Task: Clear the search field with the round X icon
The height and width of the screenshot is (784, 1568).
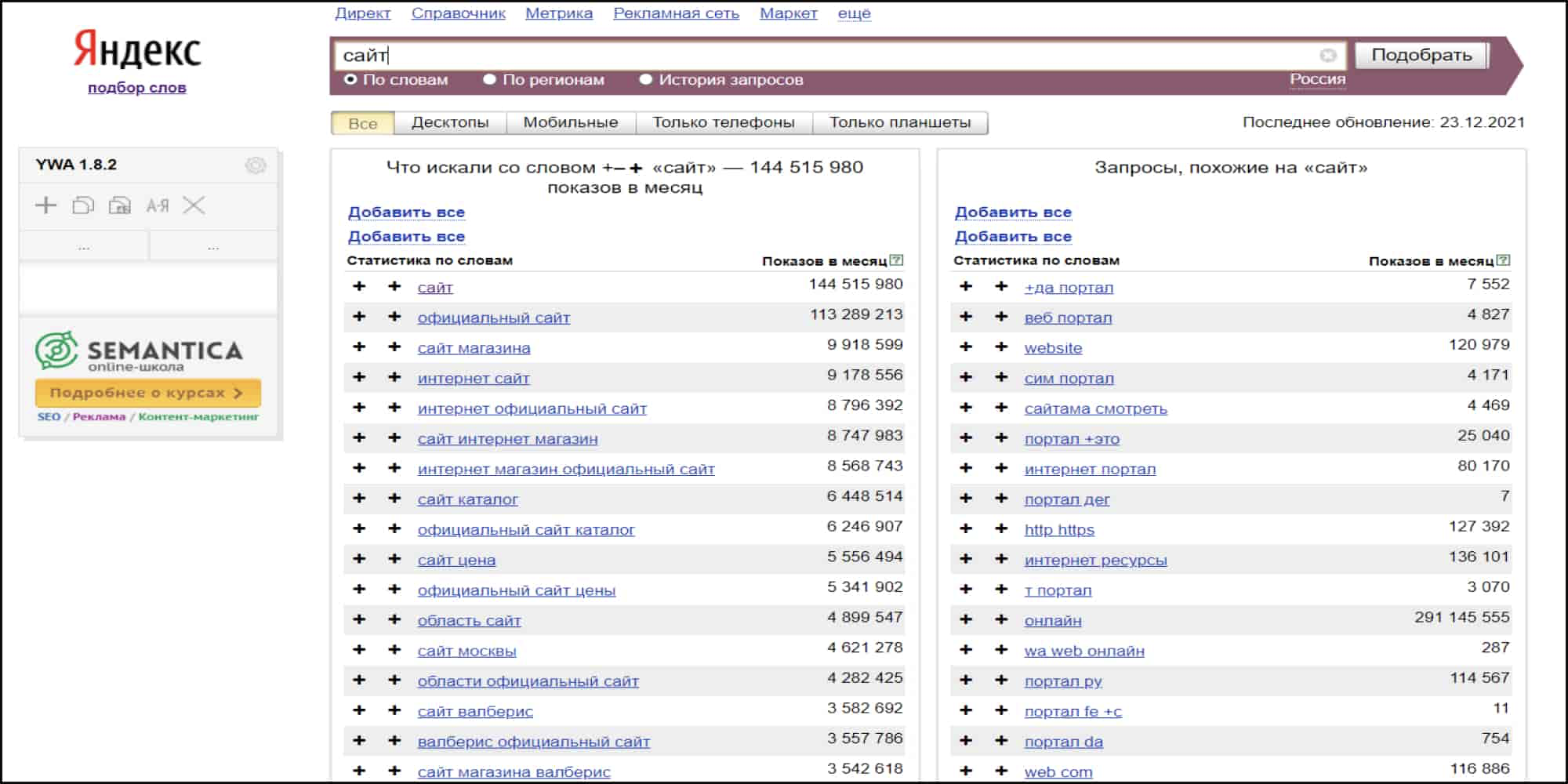Action: tap(1327, 55)
